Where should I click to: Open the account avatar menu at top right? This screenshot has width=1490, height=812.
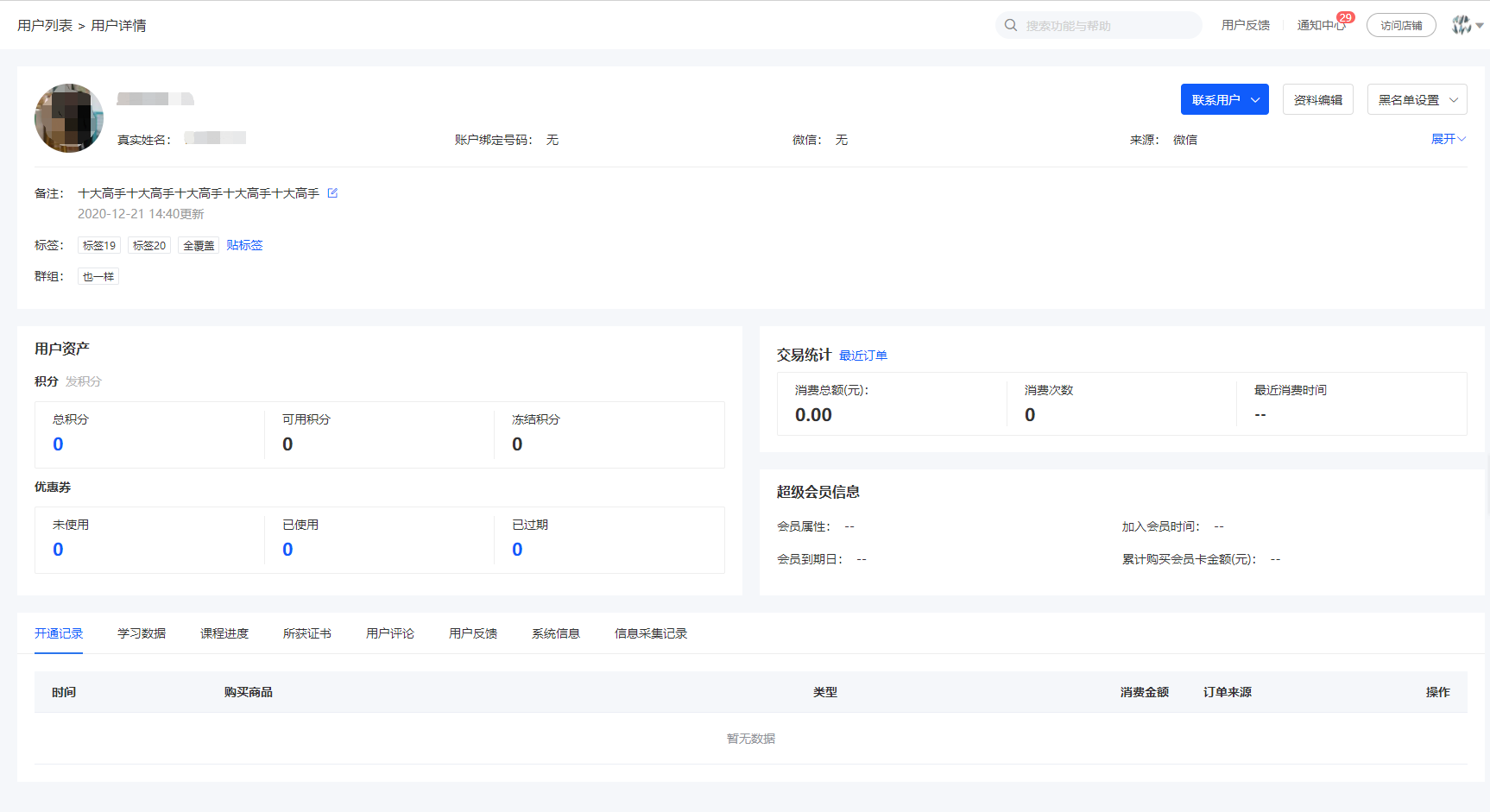click(x=1468, y=25)
